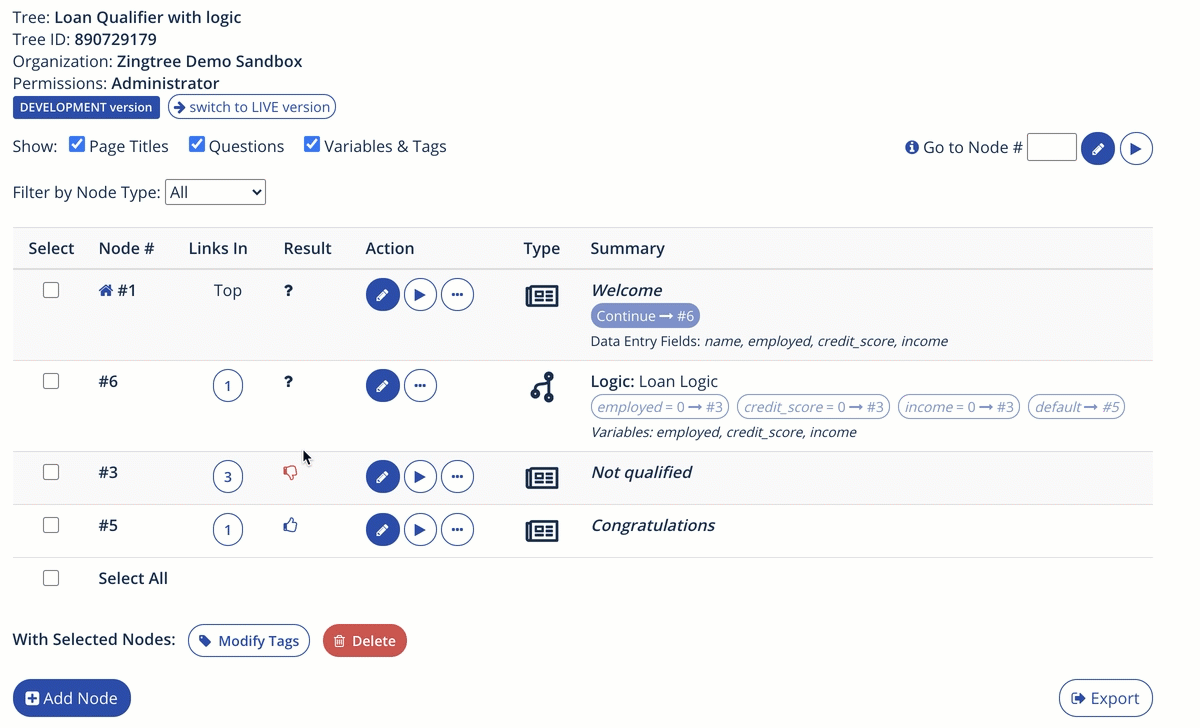Disable the Questions checkbox
Screen dimensions: 1200x728
click(197, 144)
